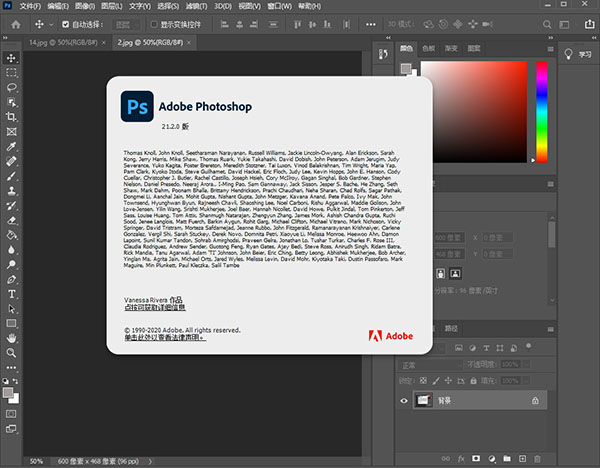Pick a color in the red color field
Viewport: 600px width, 468px height.
tap(474, 112)
